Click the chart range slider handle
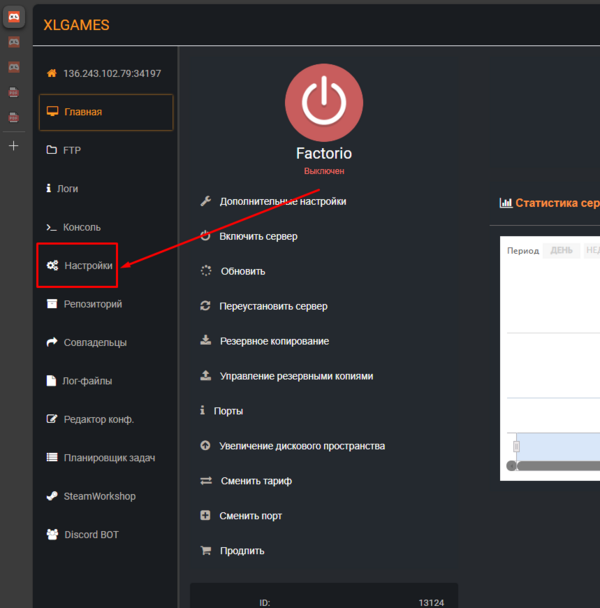The image size is (600, 608). point(517,446)
